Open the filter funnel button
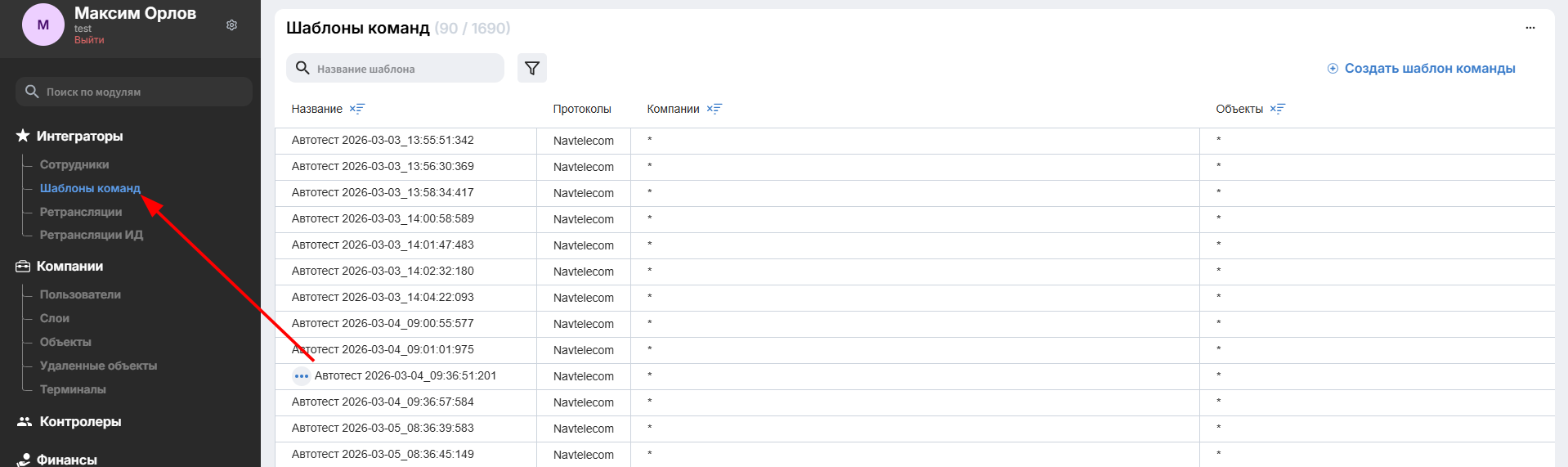Image resolution: width=1568 pixels, height=467 pixels. point(532,68)
